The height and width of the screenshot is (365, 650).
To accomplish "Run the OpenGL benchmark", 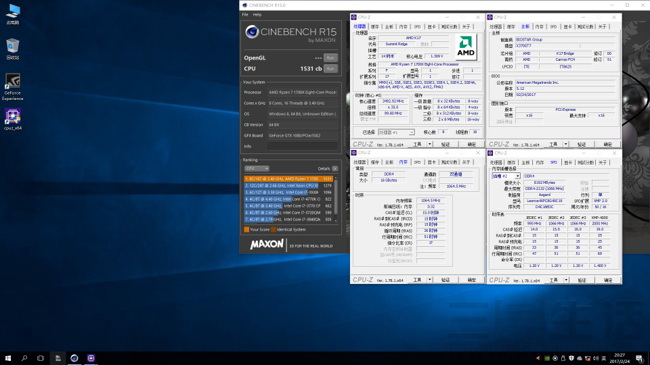I will click(x=330, y=58).
